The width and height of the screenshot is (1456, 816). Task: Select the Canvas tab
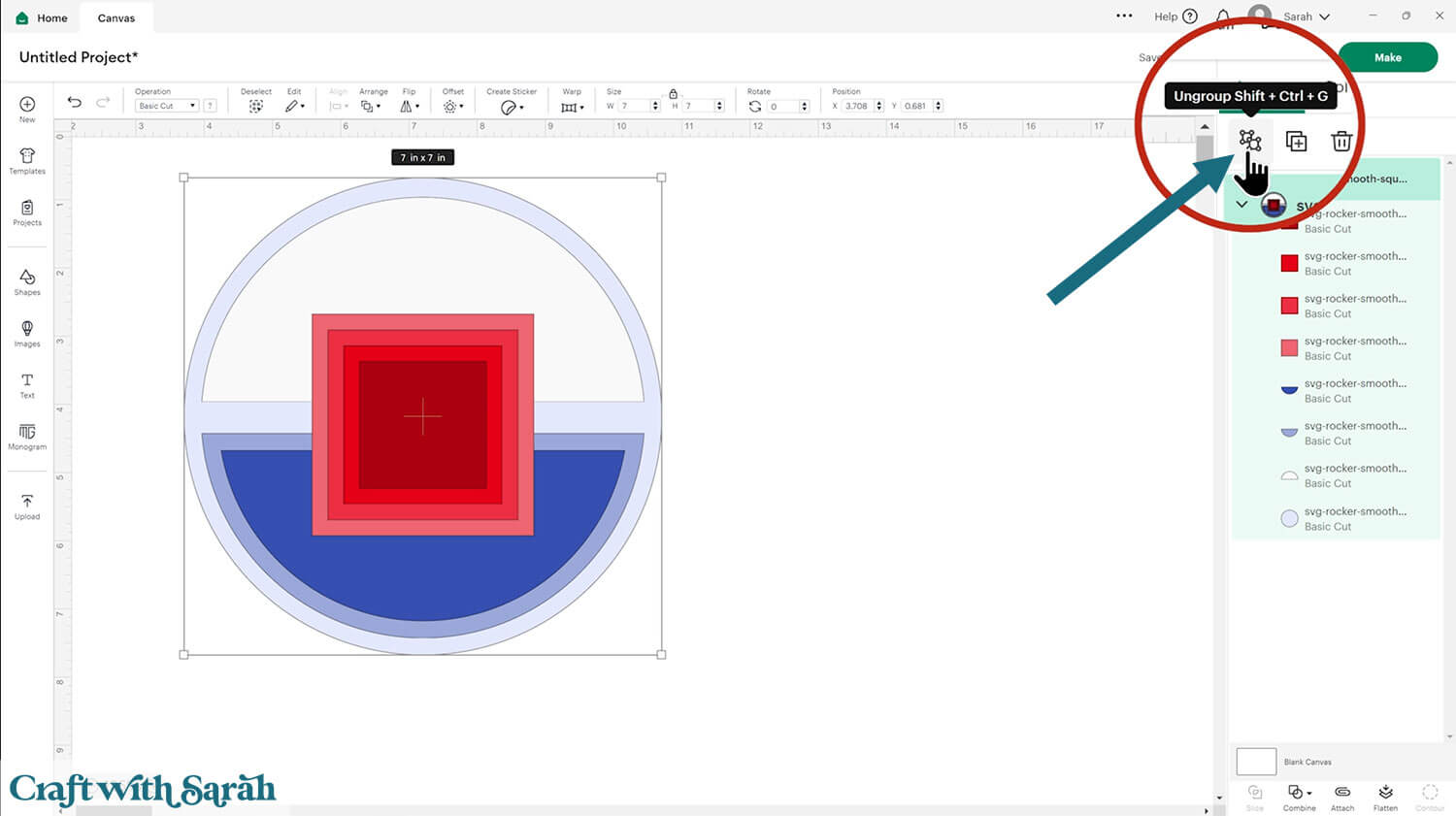116,17
